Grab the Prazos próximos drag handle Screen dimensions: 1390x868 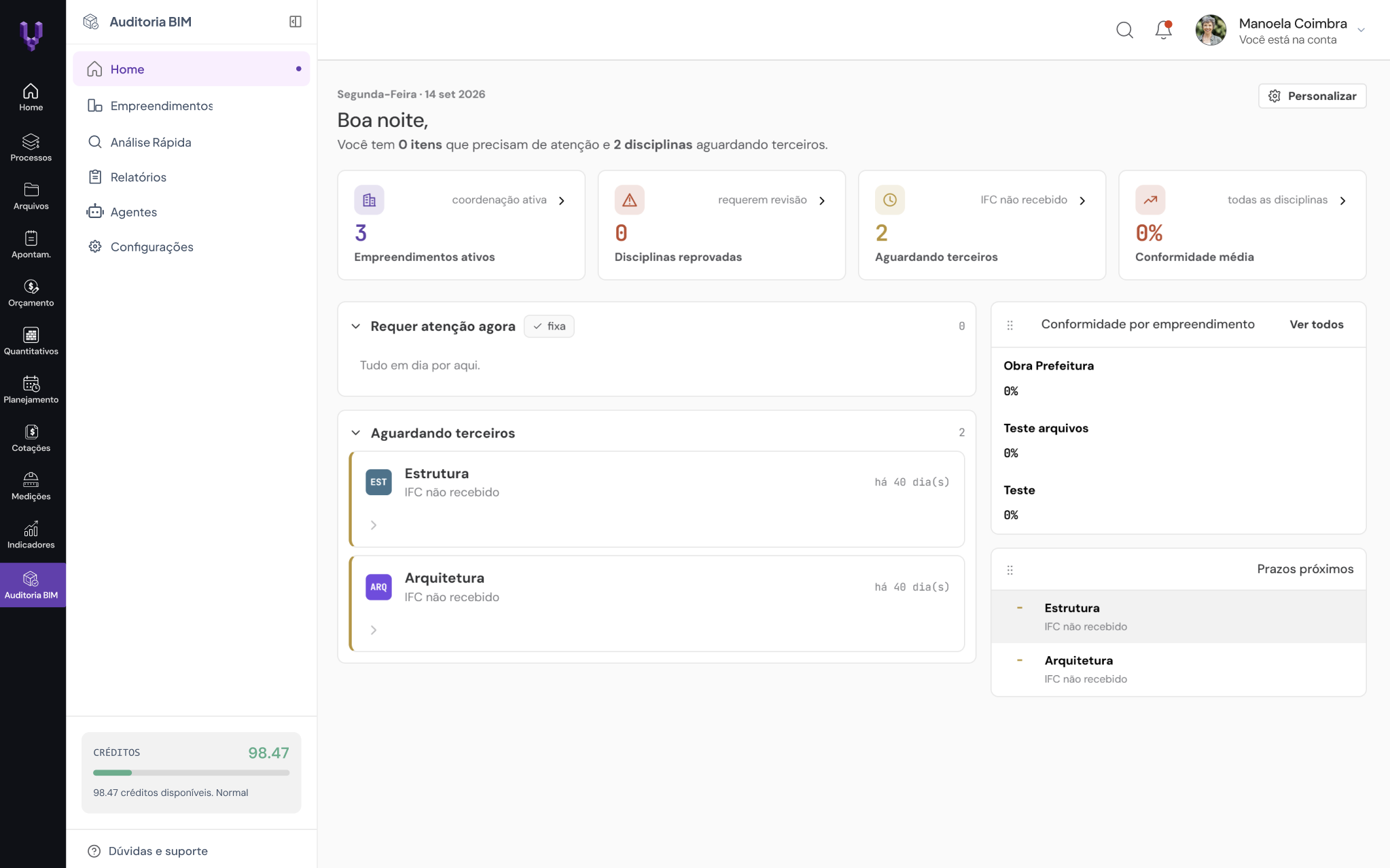click(1010, 570)
